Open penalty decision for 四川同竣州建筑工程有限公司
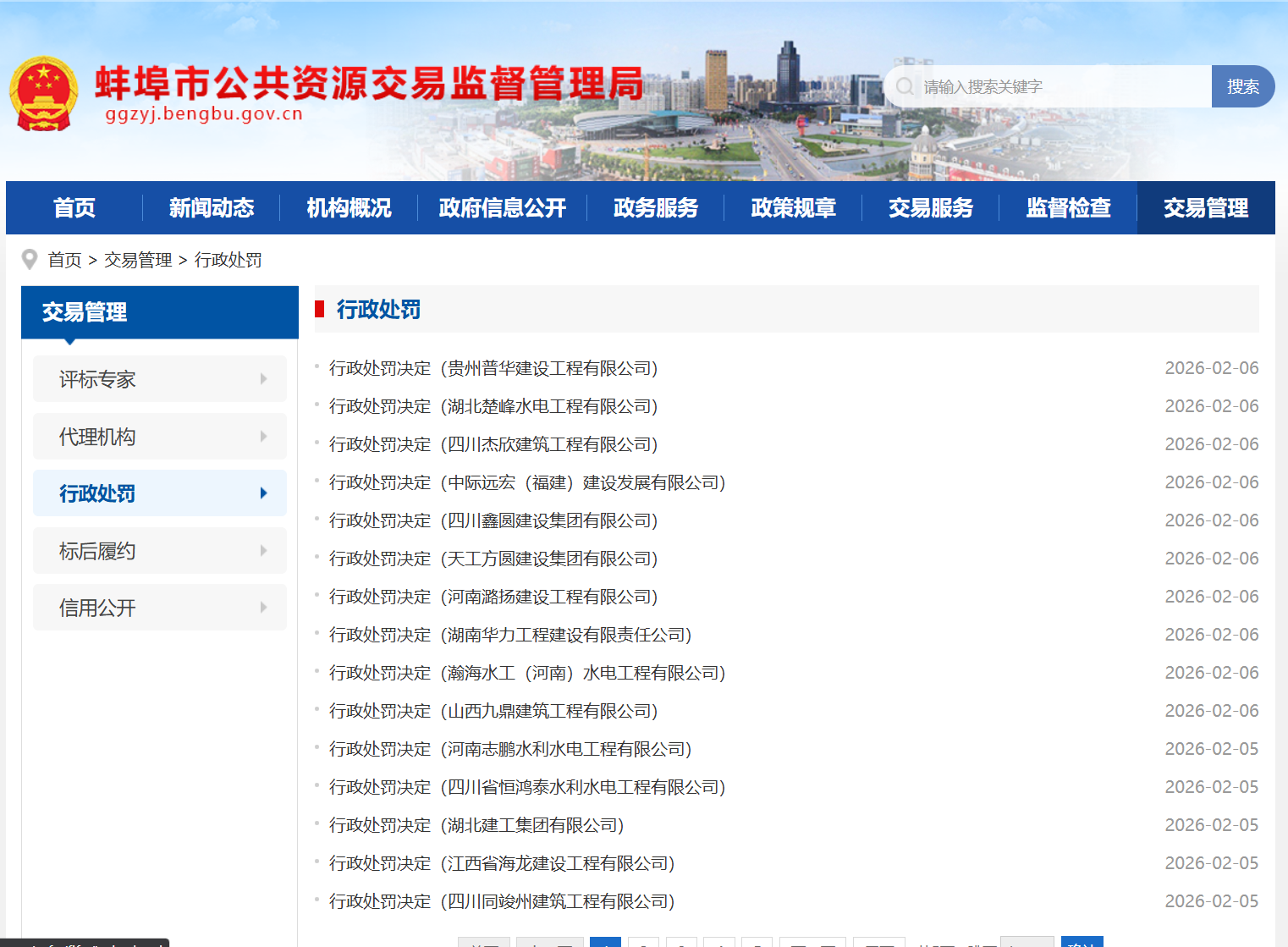Screen dimensions: 1288x947 pyautogui.click(x=502, y=901)
